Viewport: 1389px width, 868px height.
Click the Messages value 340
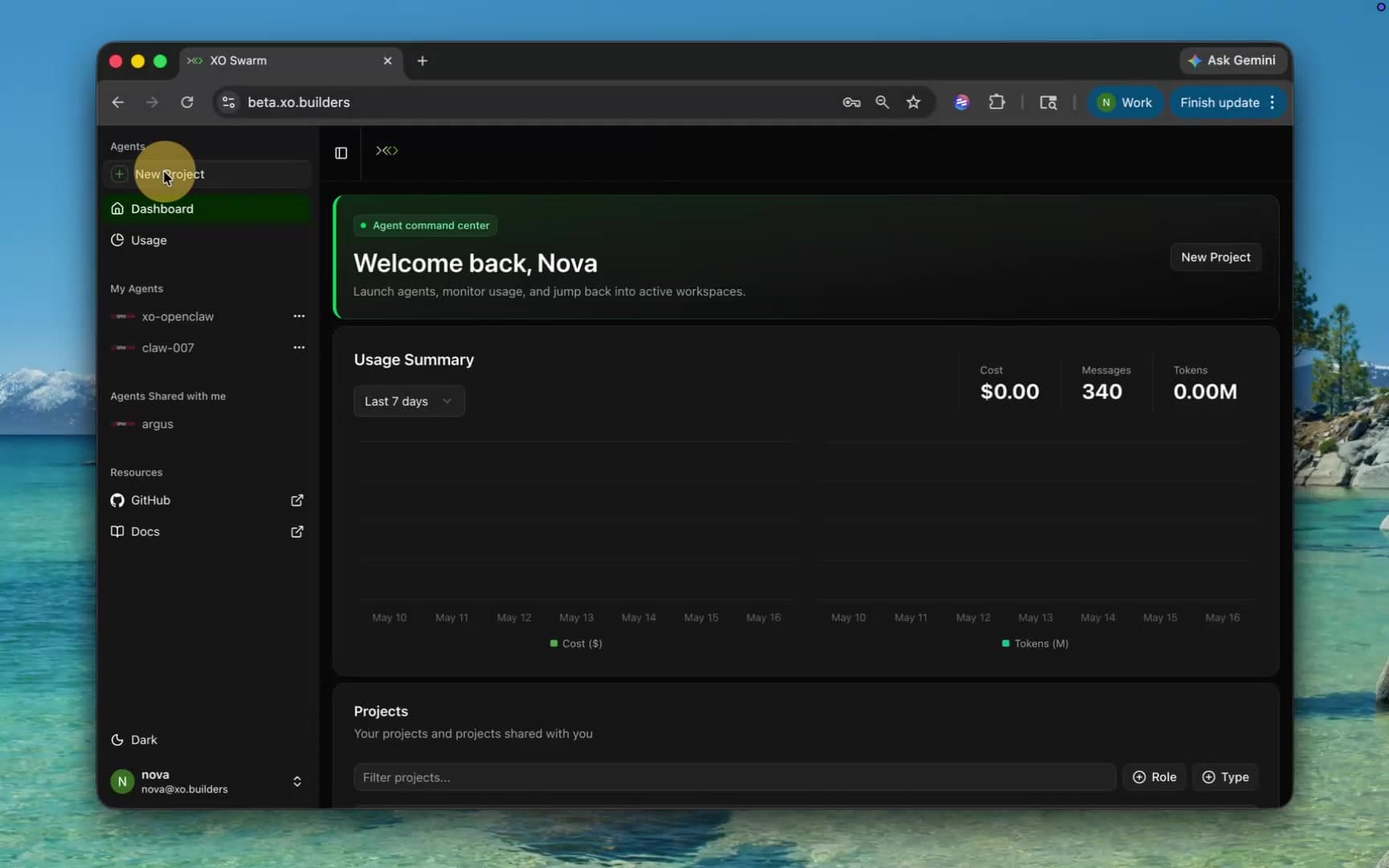pos(1102,391)
